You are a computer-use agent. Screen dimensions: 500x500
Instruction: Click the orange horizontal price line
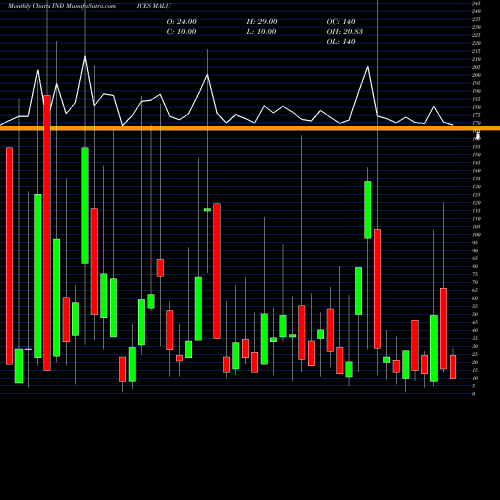(x=250, y=128)
